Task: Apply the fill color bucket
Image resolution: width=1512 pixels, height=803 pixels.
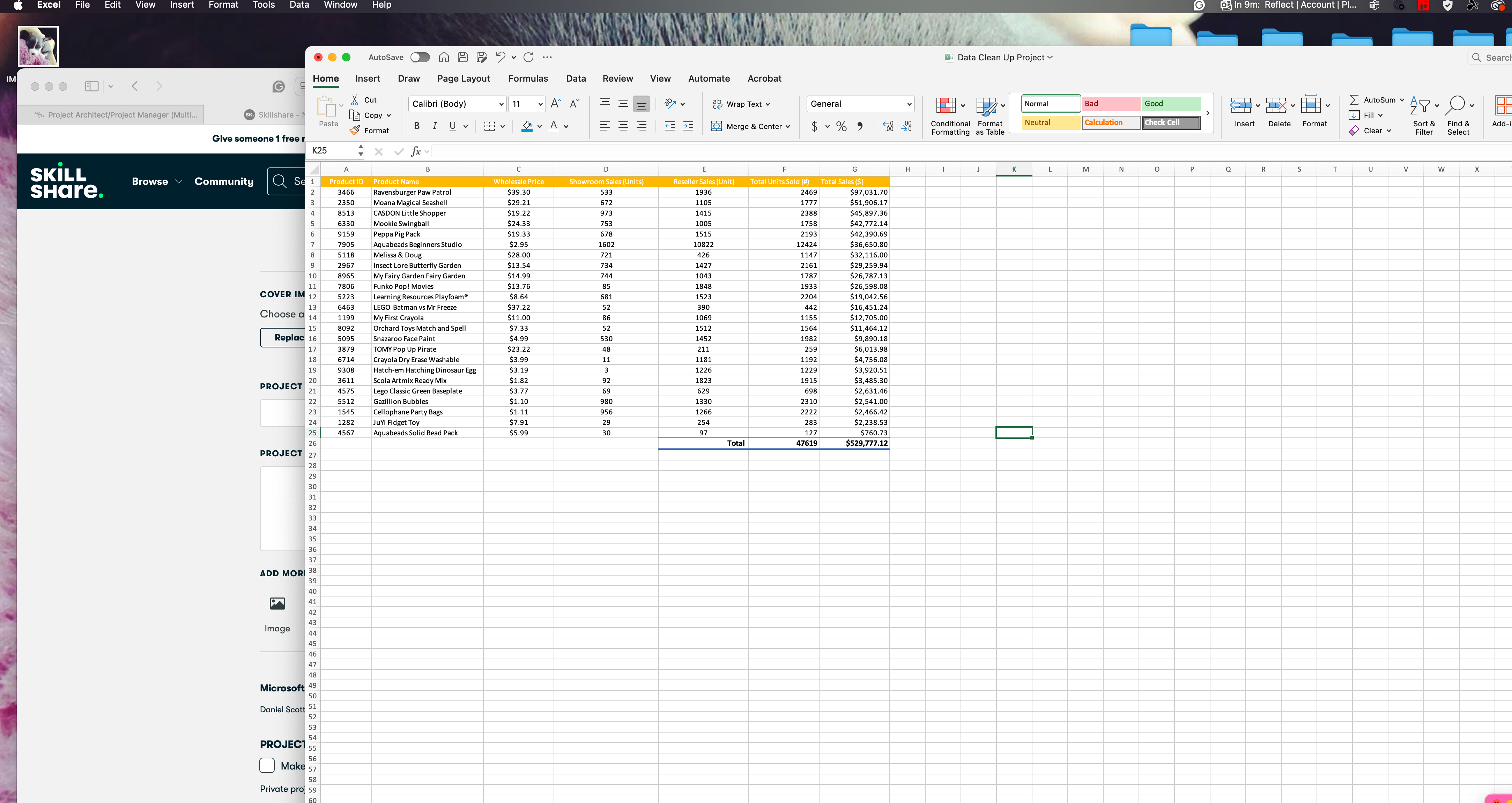Action: [526, 126]
